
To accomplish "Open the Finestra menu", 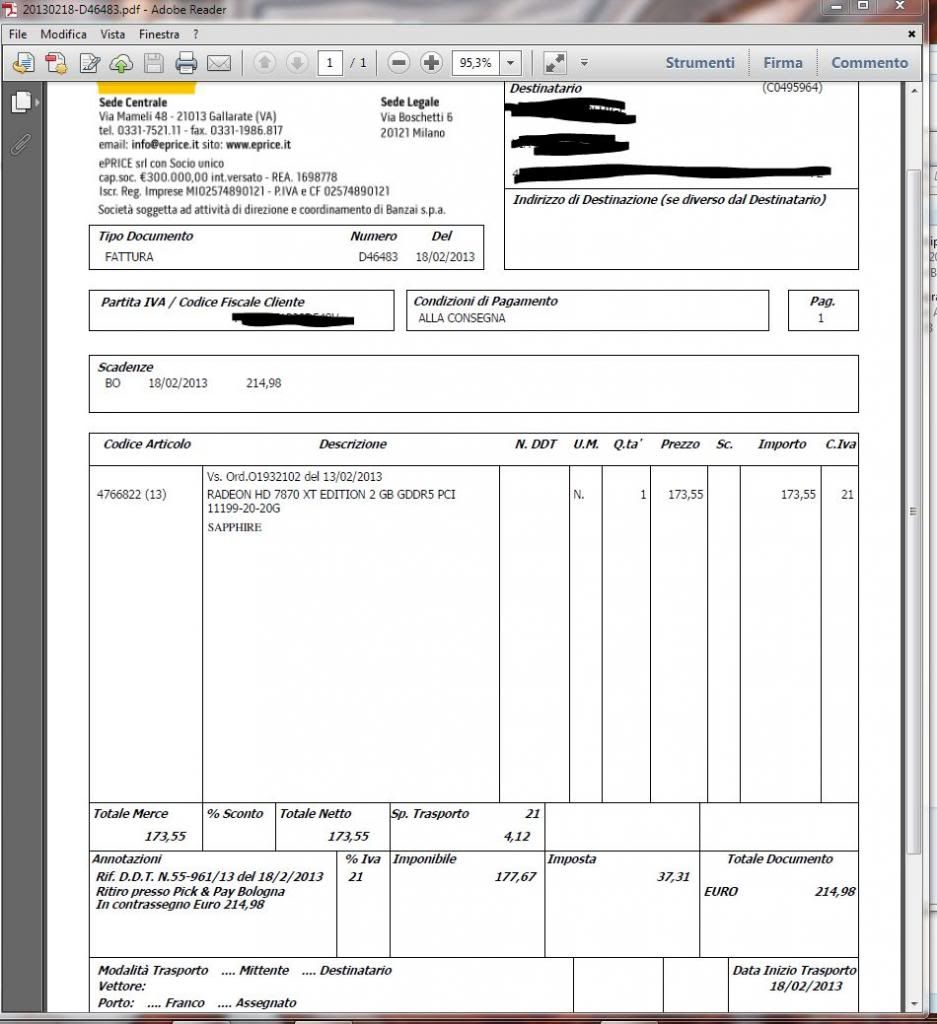I will pos(159,34).
